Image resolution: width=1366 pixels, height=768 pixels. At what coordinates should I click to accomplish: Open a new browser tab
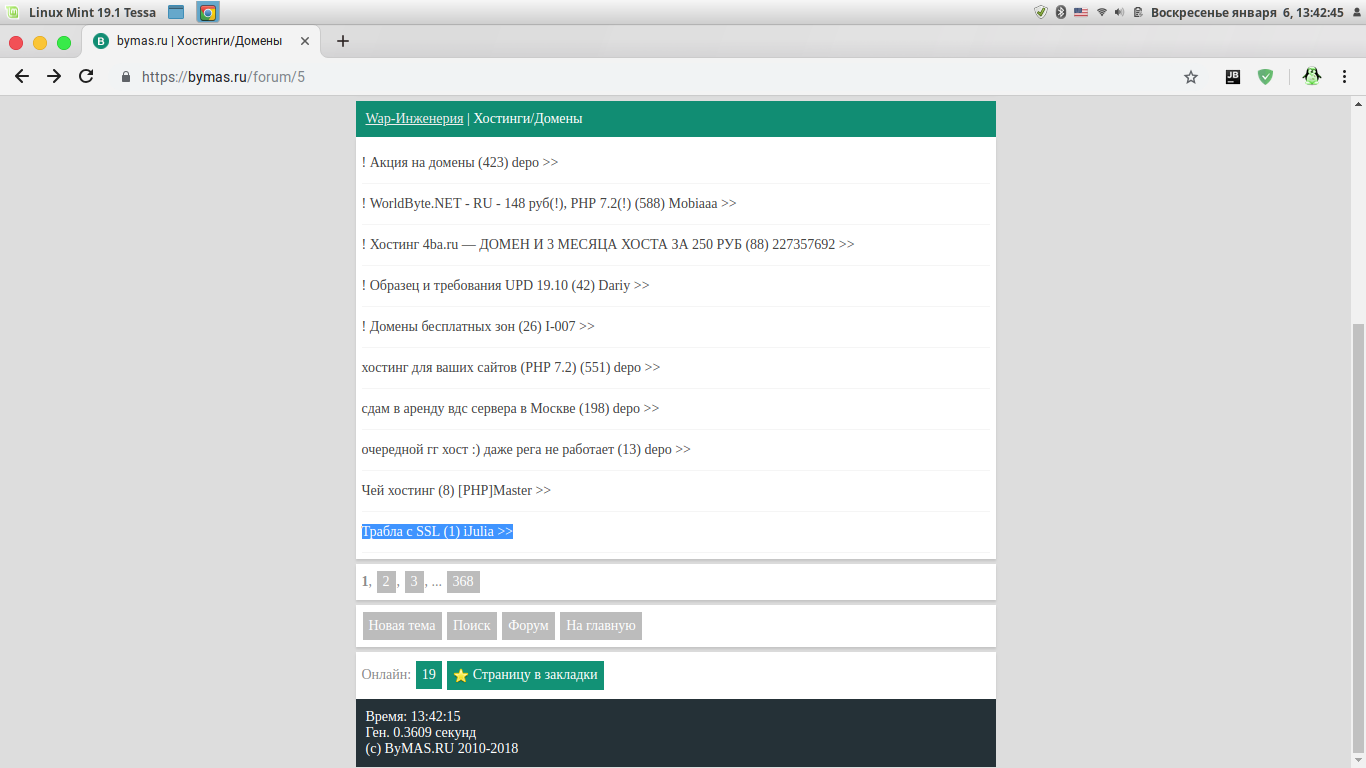pyautogui.click(x=343, y=41)
